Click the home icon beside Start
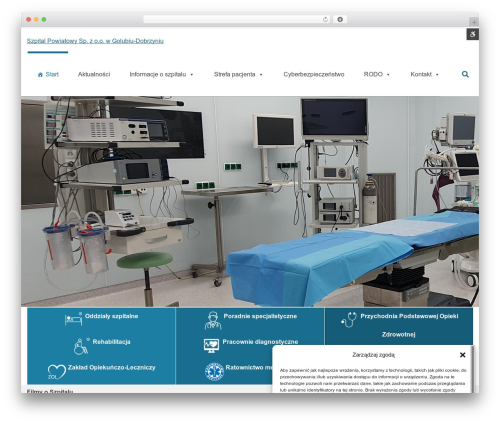 pos(40,75)
